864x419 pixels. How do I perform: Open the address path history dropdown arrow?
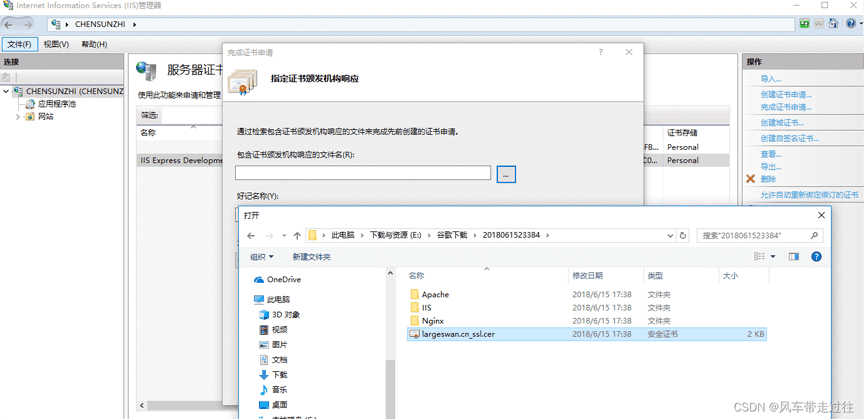pyautogui.click(x=671, y=235)
